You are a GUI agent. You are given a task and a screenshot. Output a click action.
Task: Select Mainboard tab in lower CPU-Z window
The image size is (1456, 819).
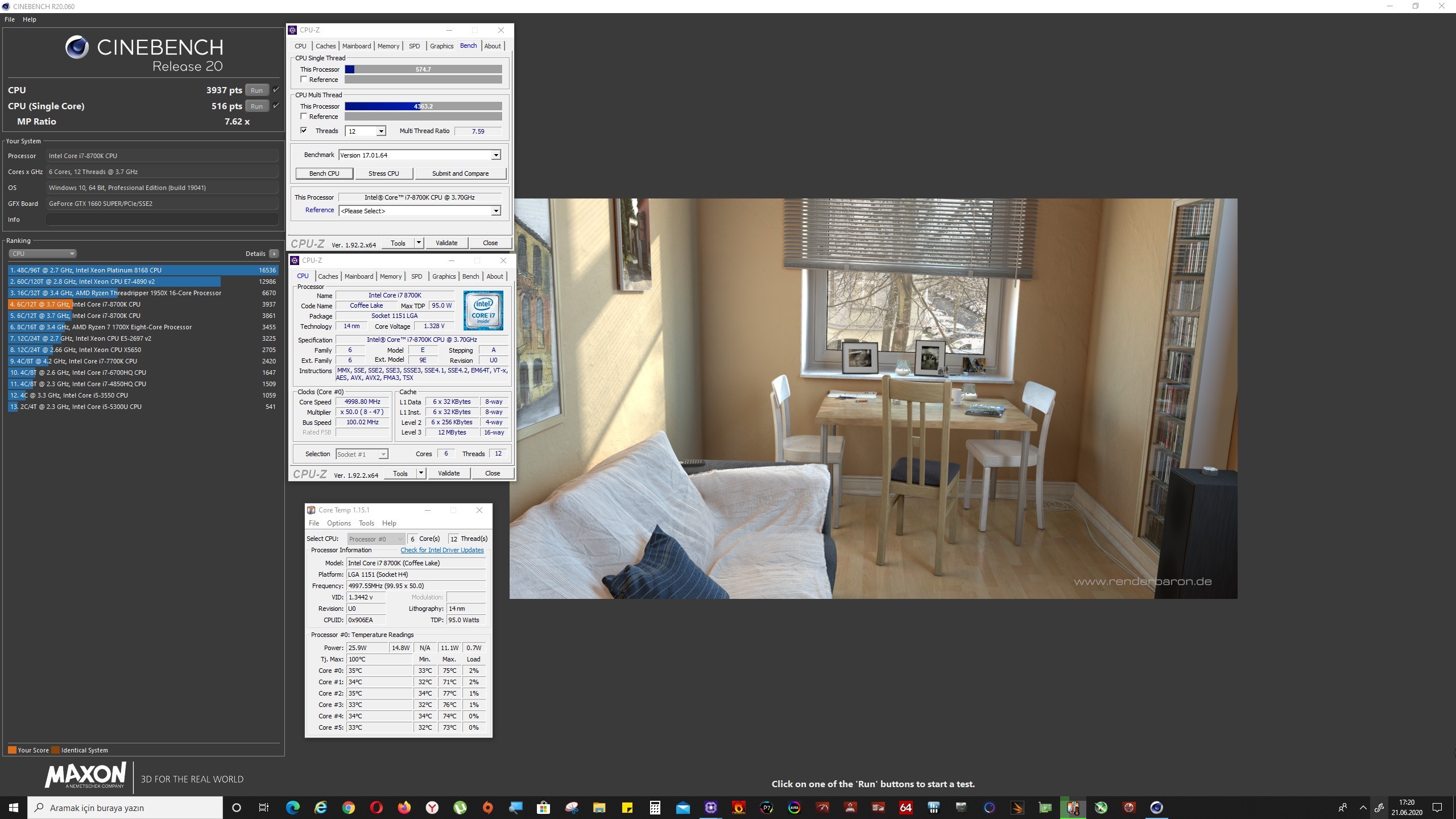pyautogui.click(x=359, y=276)
